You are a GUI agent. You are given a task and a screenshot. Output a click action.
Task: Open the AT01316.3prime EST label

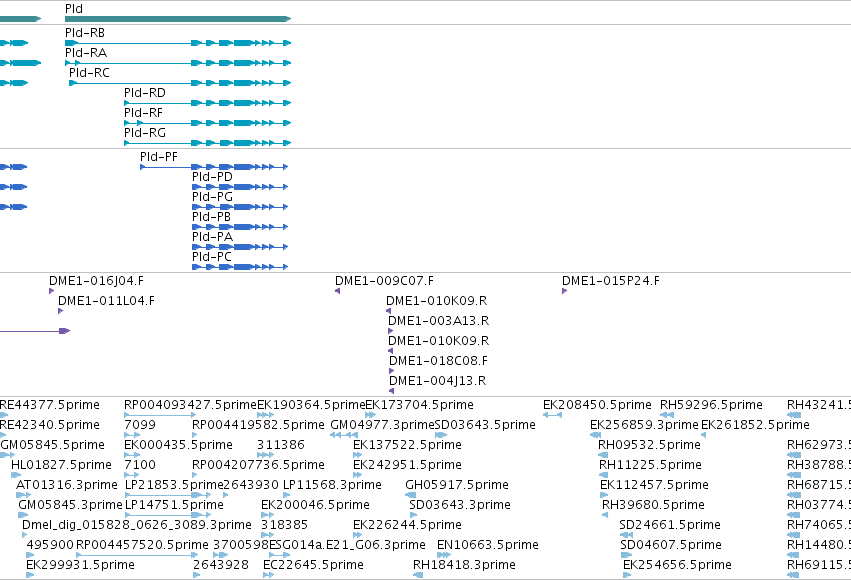67,486
